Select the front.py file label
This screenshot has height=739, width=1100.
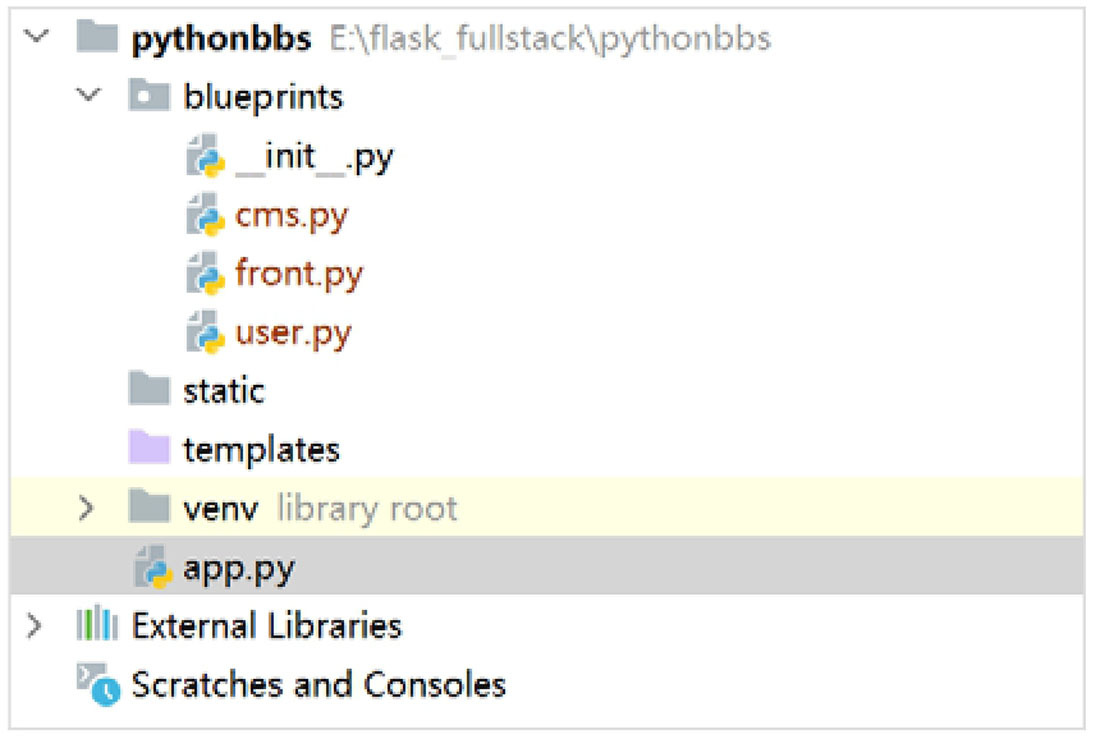pyautogui.click(x=299, y=274)
